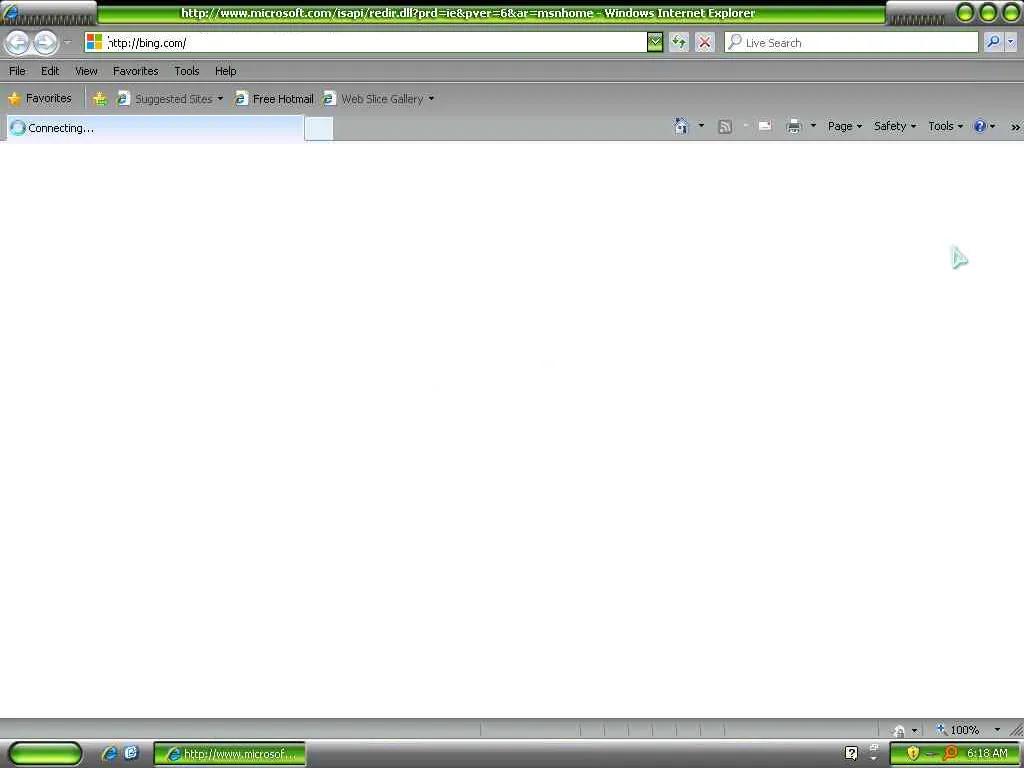Open the Help menu
Image resolution: width=1024 pixels, height=768 pixels.
[225, 71]
